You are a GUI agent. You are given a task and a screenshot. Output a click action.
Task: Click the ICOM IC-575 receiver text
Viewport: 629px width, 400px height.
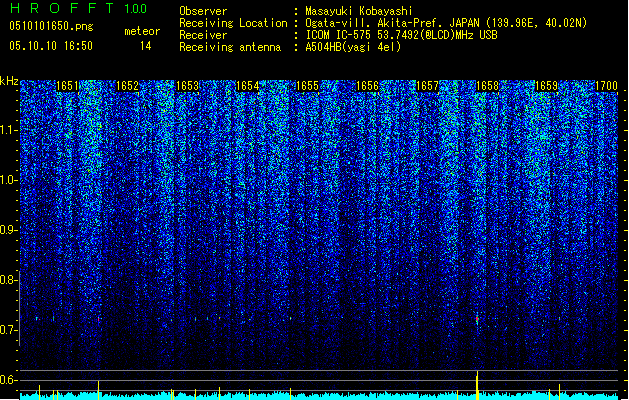pyautogui.click(x=401, y=35)
